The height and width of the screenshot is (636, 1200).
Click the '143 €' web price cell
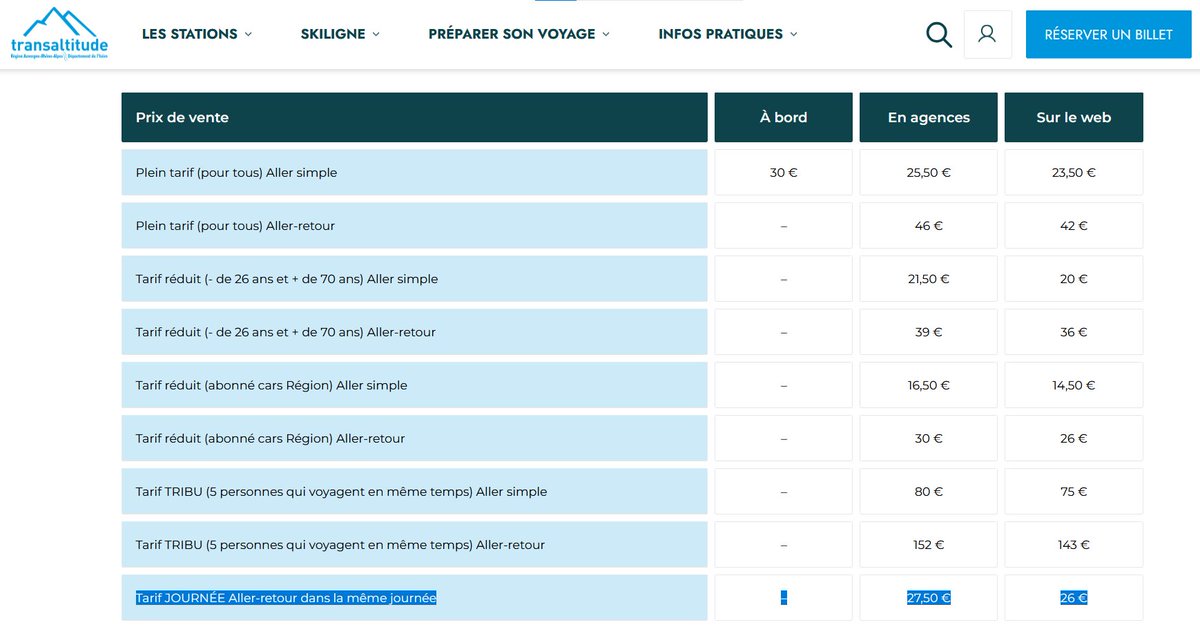1074,545
